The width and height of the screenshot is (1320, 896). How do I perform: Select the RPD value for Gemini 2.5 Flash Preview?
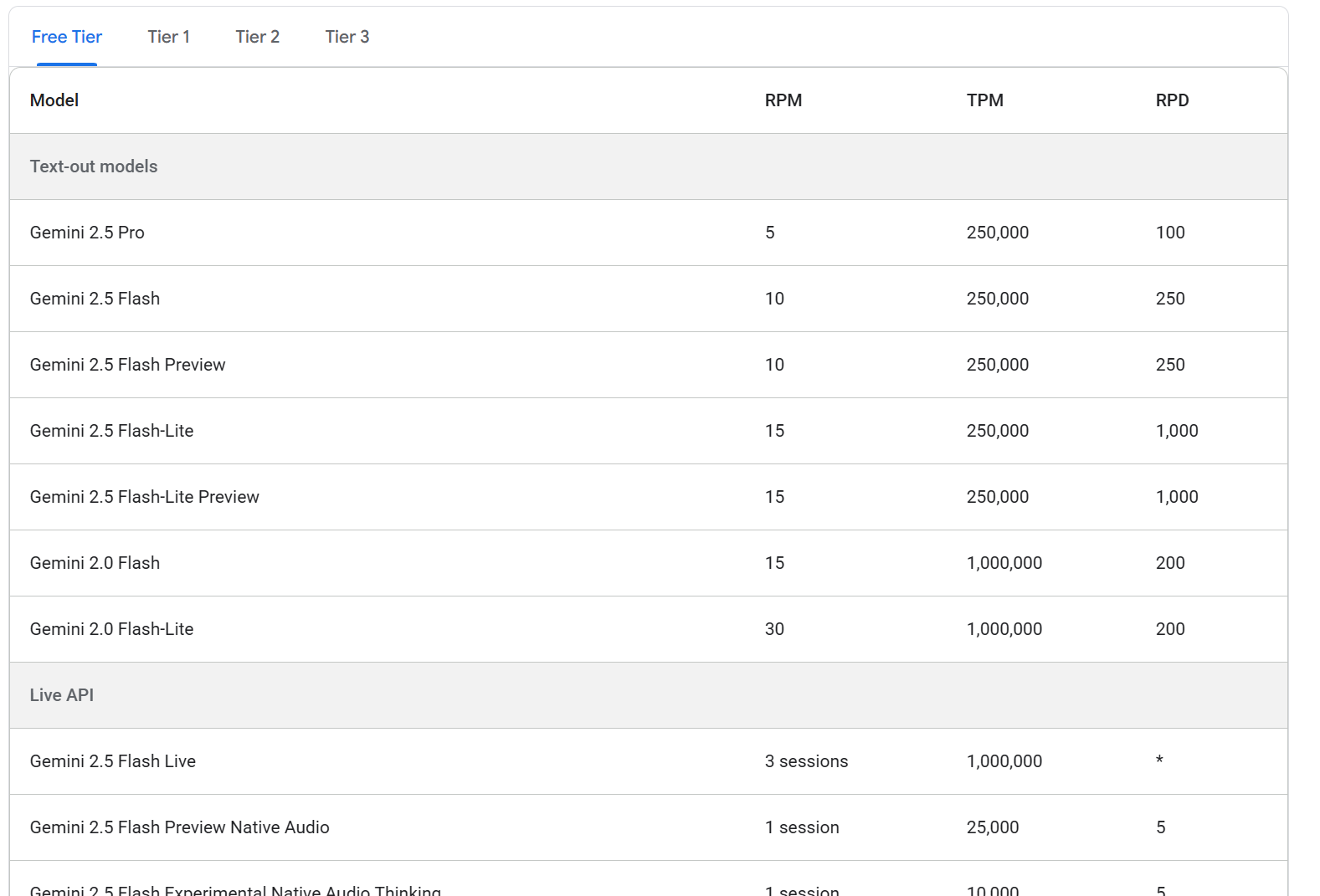tap(1170, 365)
